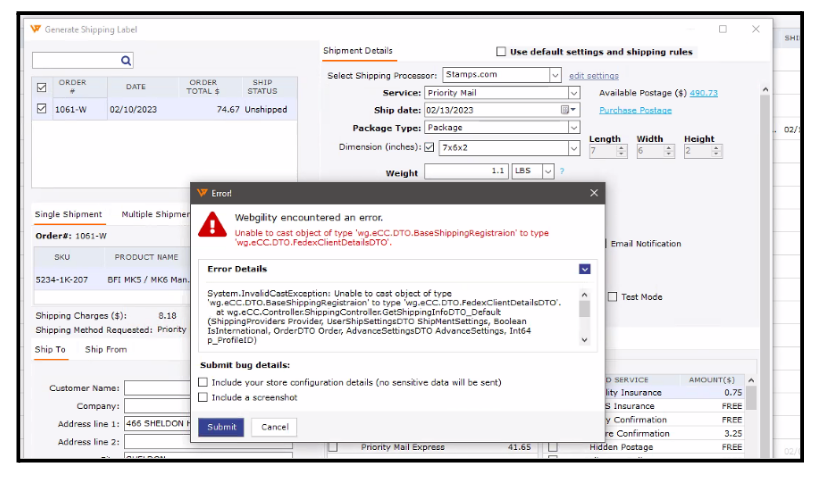Select the Unshipped status cell
This screenshot has width=813, height=479.
266,109
